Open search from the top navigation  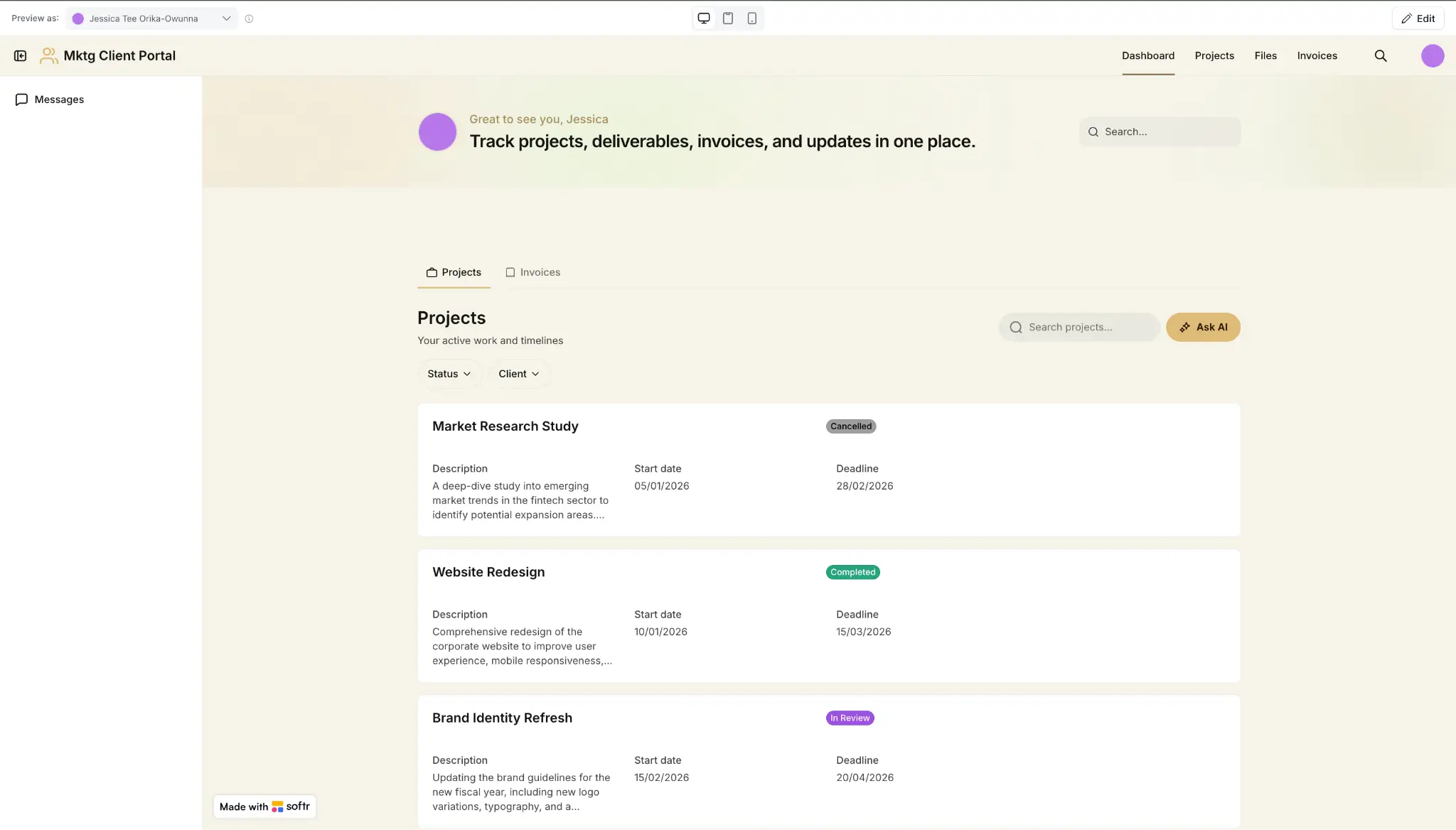click(1381, 55)
